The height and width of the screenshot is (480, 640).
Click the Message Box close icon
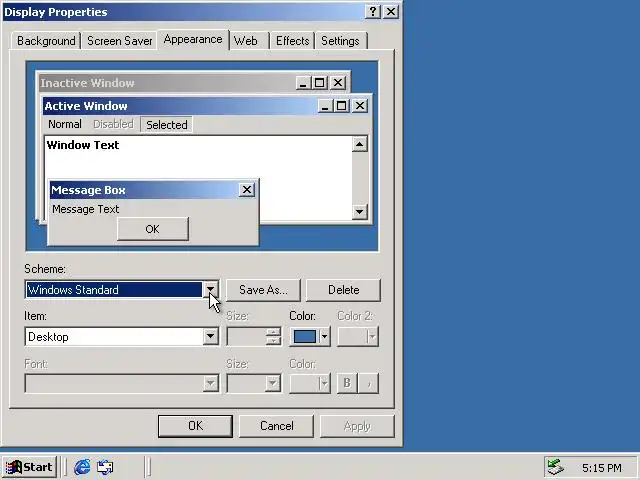pos(247,190)
